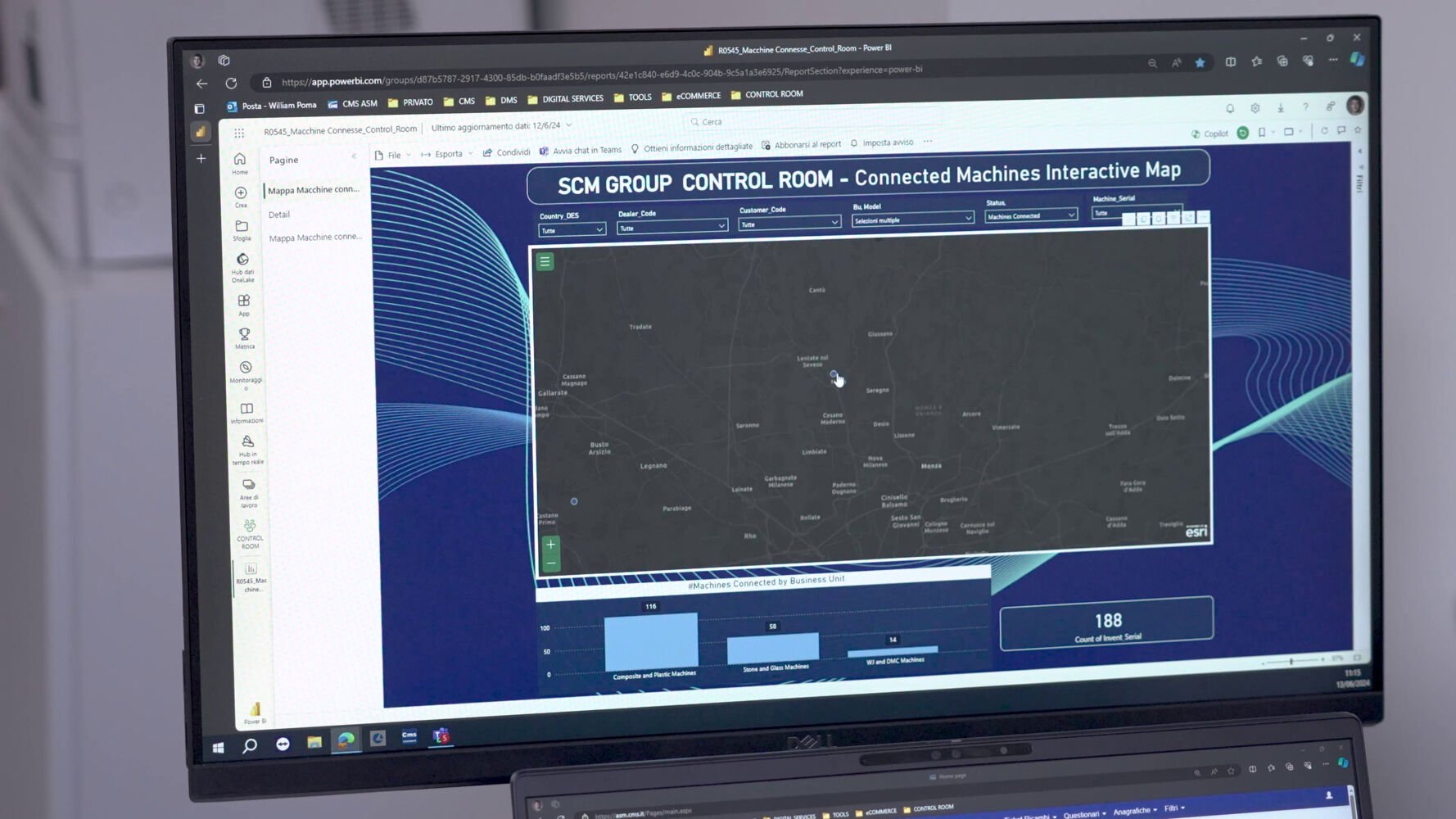This screenshot has width=1456, height=819.
Task: Open Aree di lavoro workspaces
Action: (249, 493)
